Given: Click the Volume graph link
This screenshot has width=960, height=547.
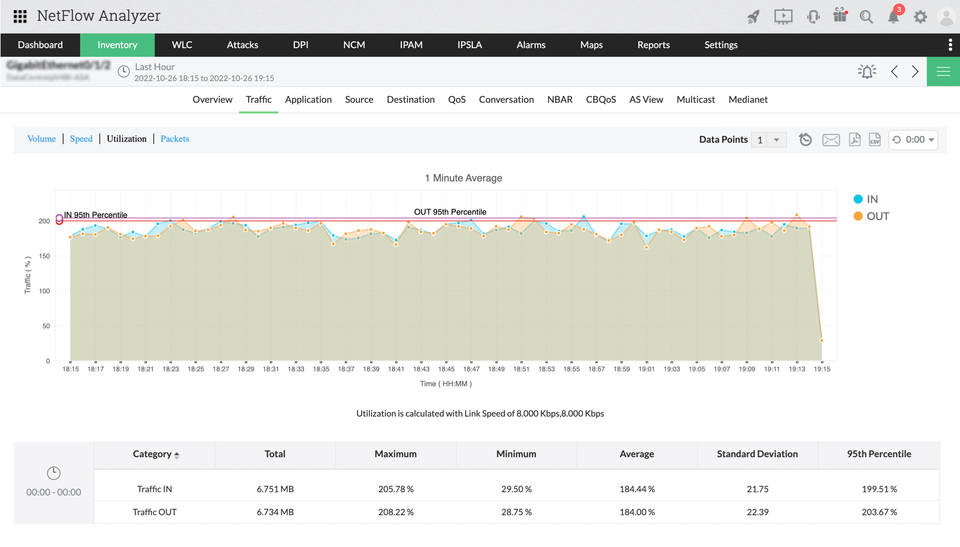Looking at the screenshot, I should click(x=41, y=139).
